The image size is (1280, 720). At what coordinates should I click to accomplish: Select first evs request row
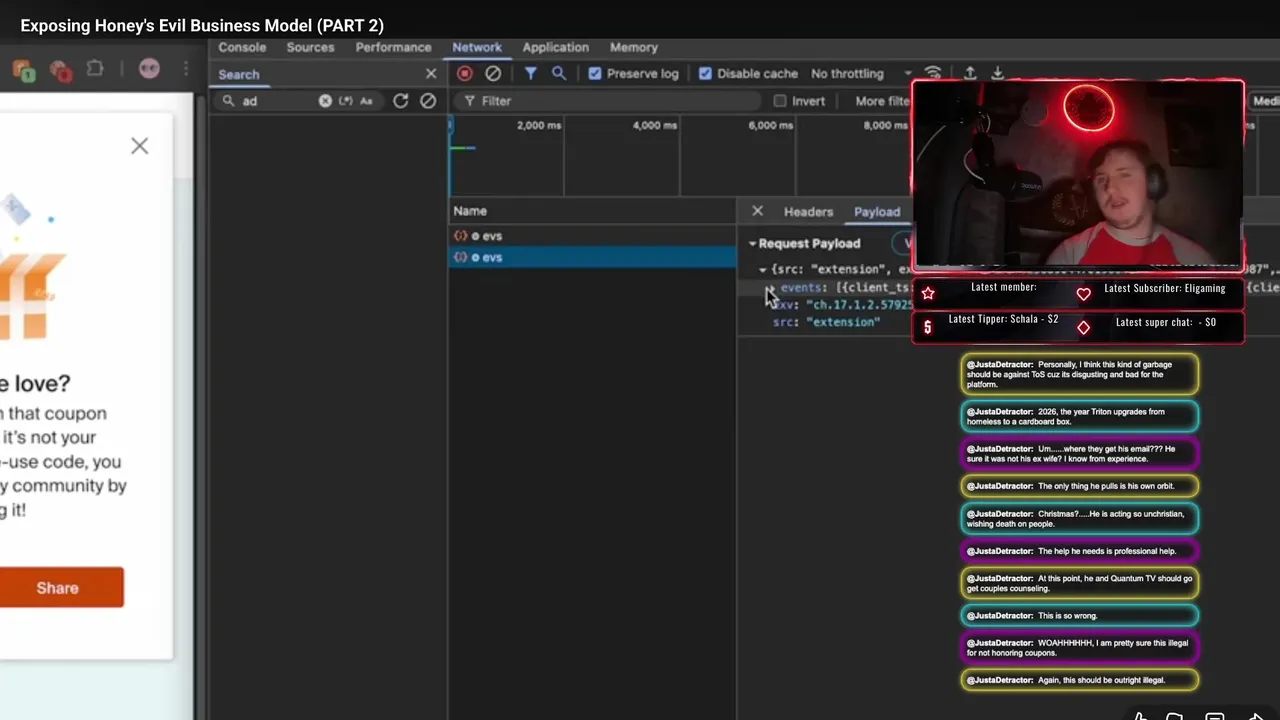pos(592,236)
